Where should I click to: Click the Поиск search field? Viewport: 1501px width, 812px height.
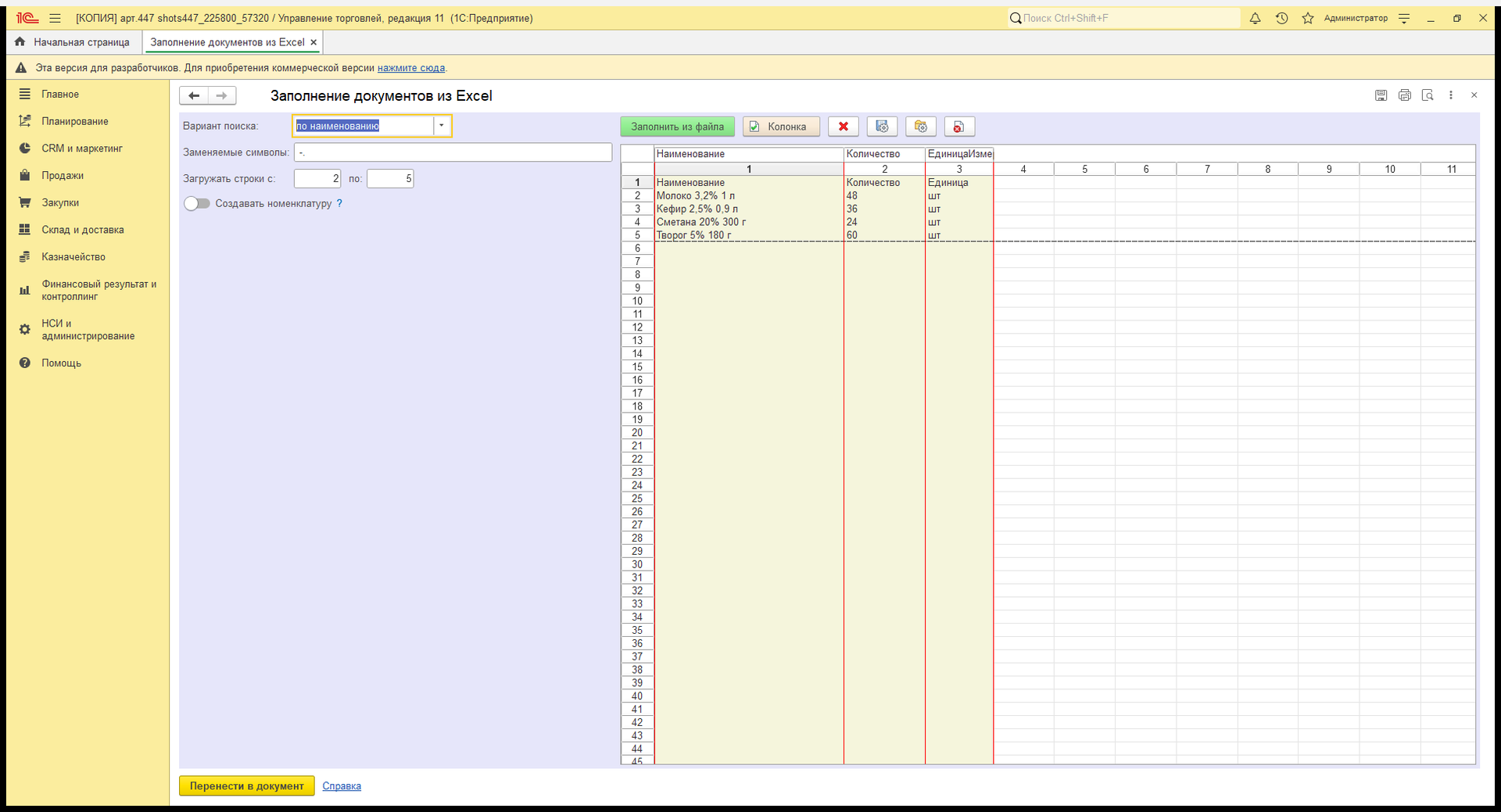[x=1124, y=18]
